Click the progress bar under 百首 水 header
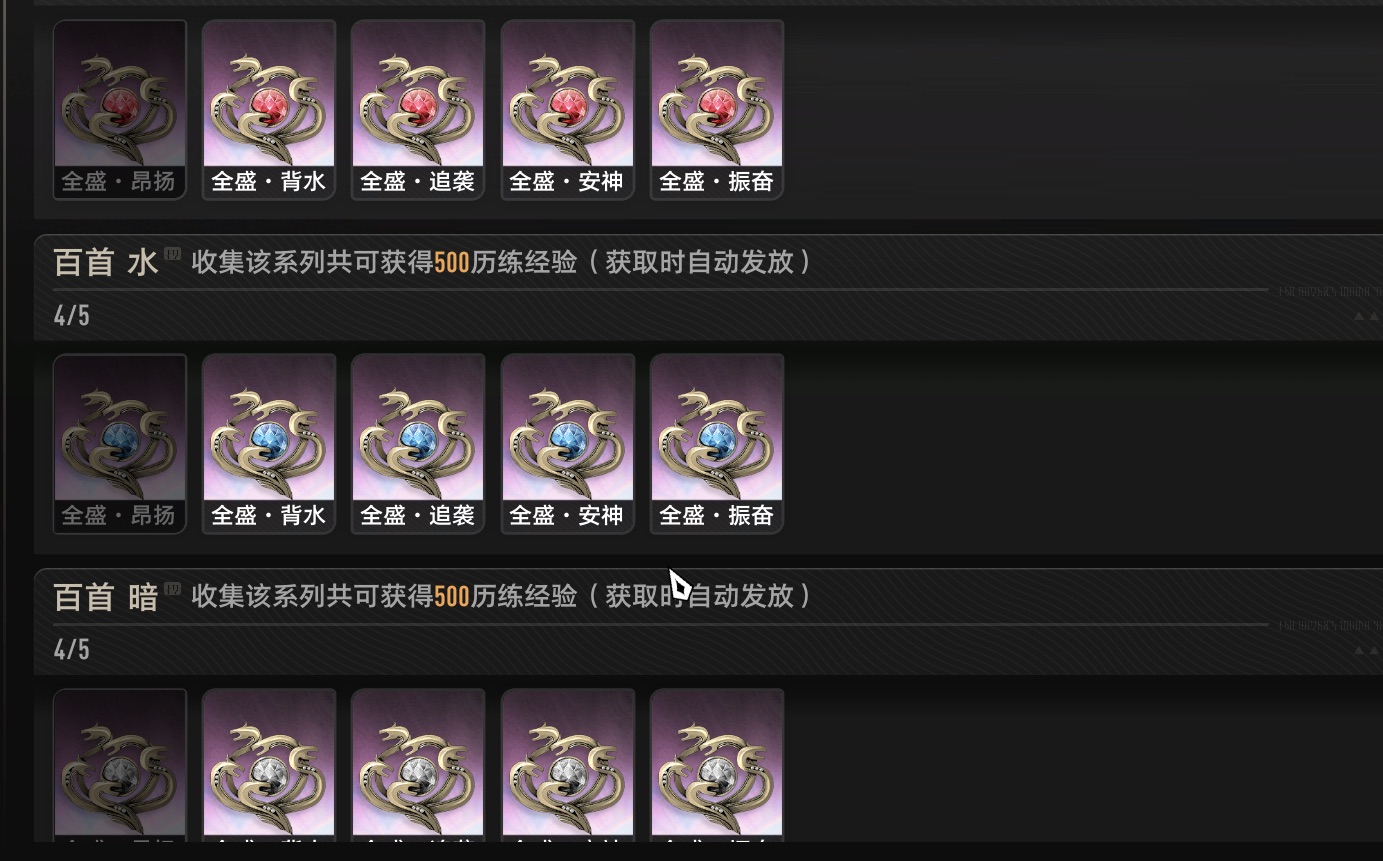This screenshot has height=861, width=1383. [x=660, y=290]
